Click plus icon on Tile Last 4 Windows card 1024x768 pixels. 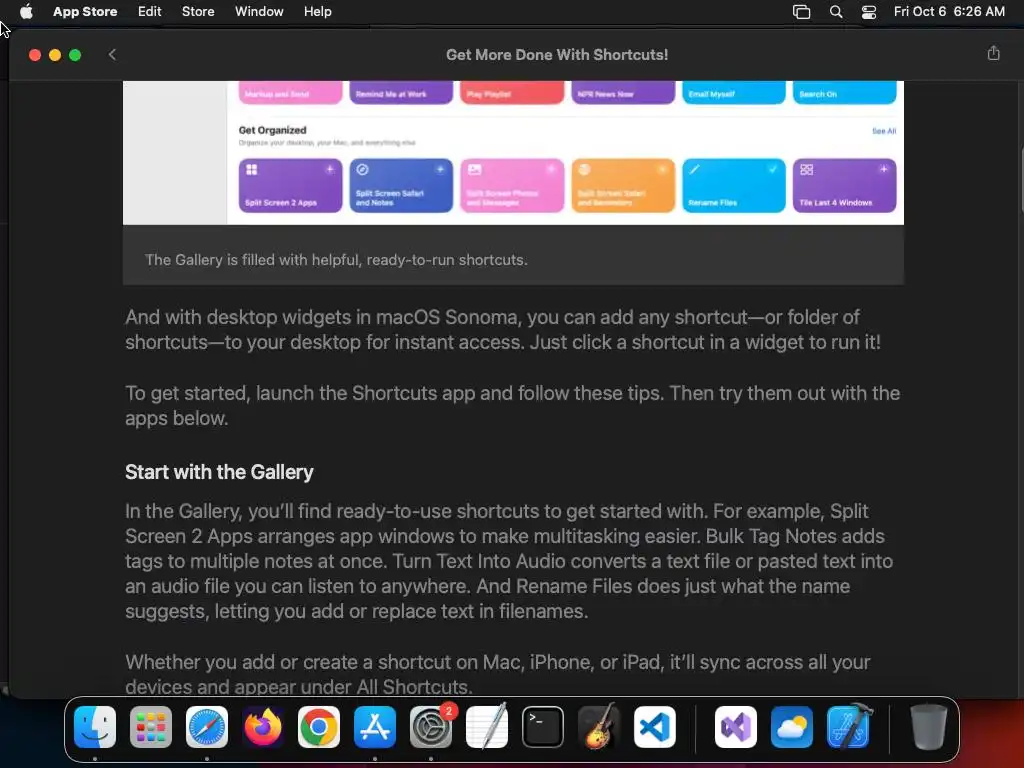tap(883, 170)
